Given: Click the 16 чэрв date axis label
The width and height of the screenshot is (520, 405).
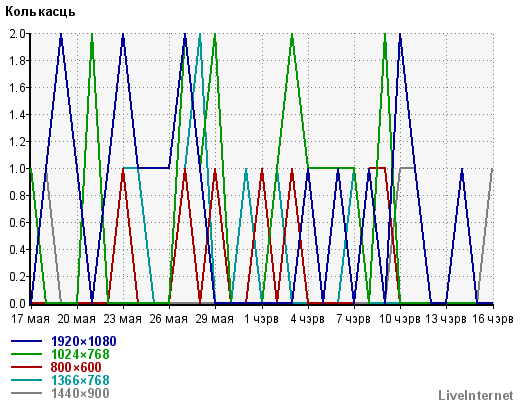Looking at the screenshot, I should [493, 319].
